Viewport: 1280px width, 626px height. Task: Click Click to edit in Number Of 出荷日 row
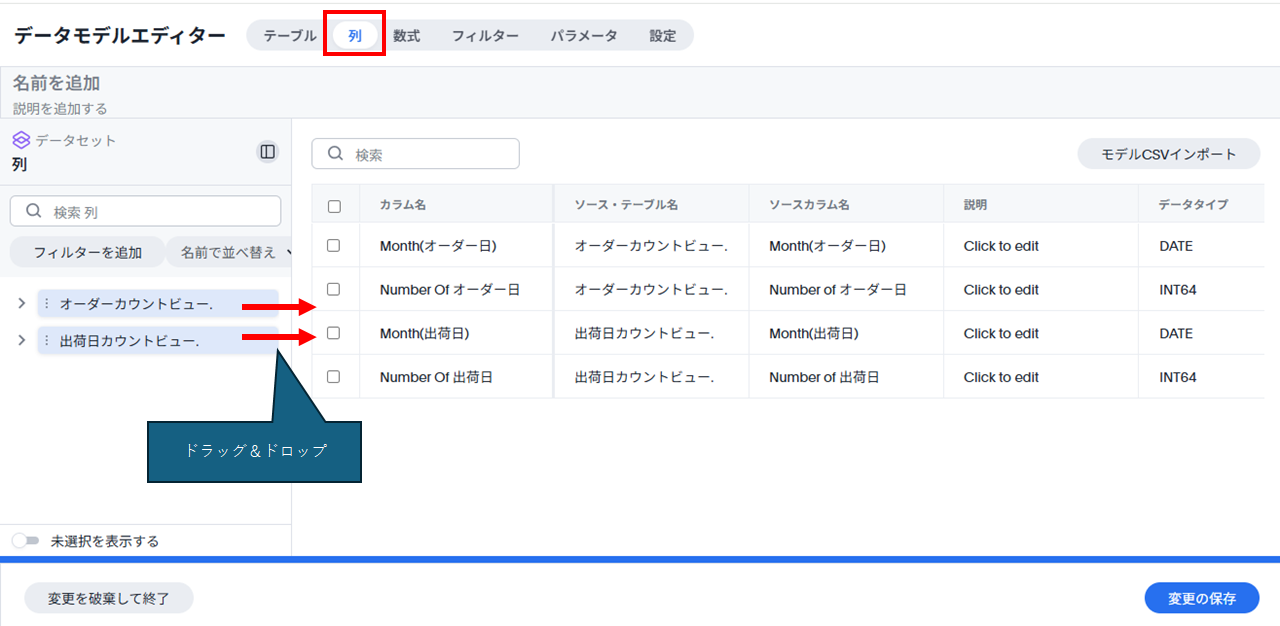click(1001, 378)
